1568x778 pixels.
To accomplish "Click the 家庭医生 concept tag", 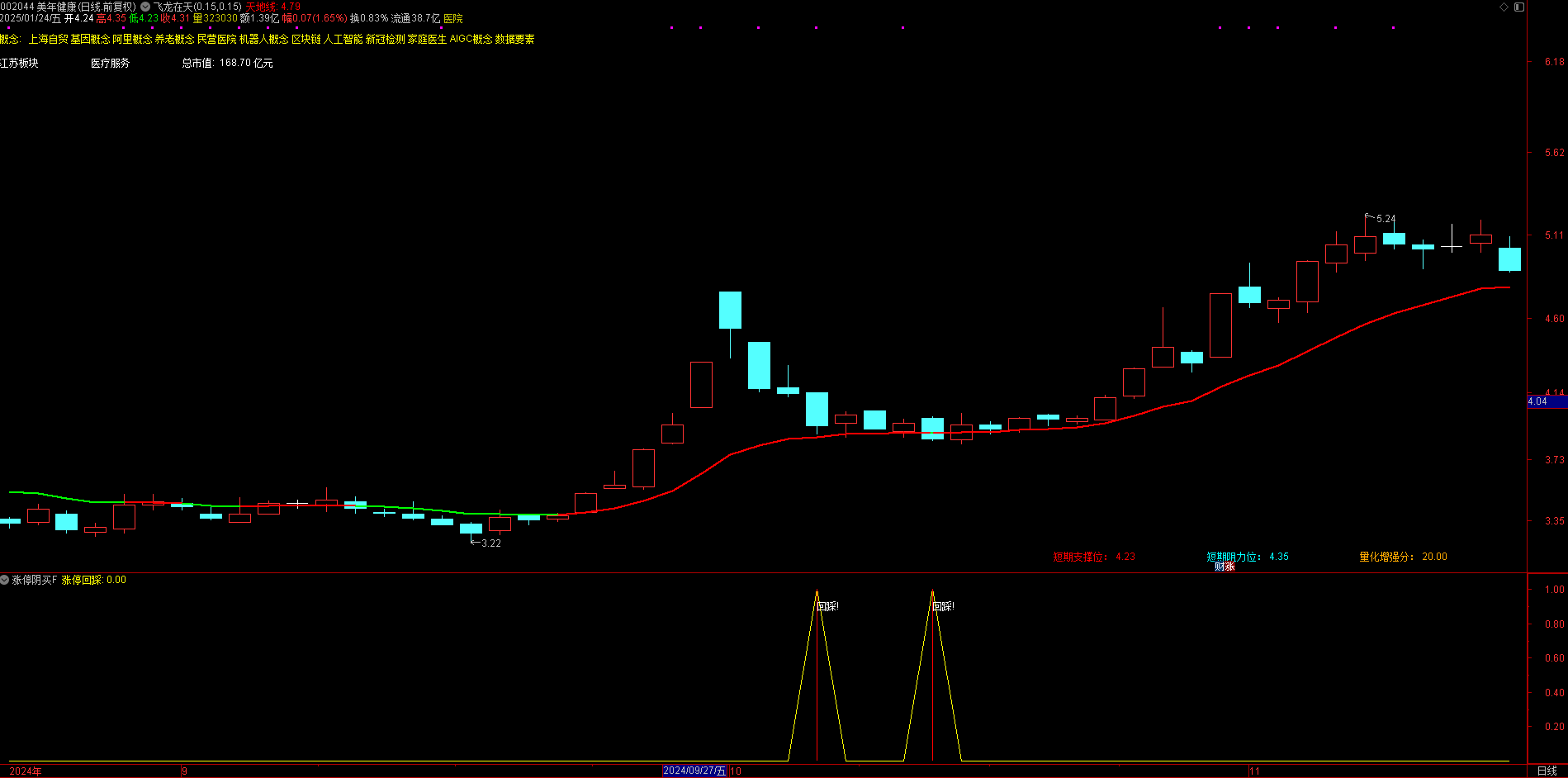I will [427, 39].
